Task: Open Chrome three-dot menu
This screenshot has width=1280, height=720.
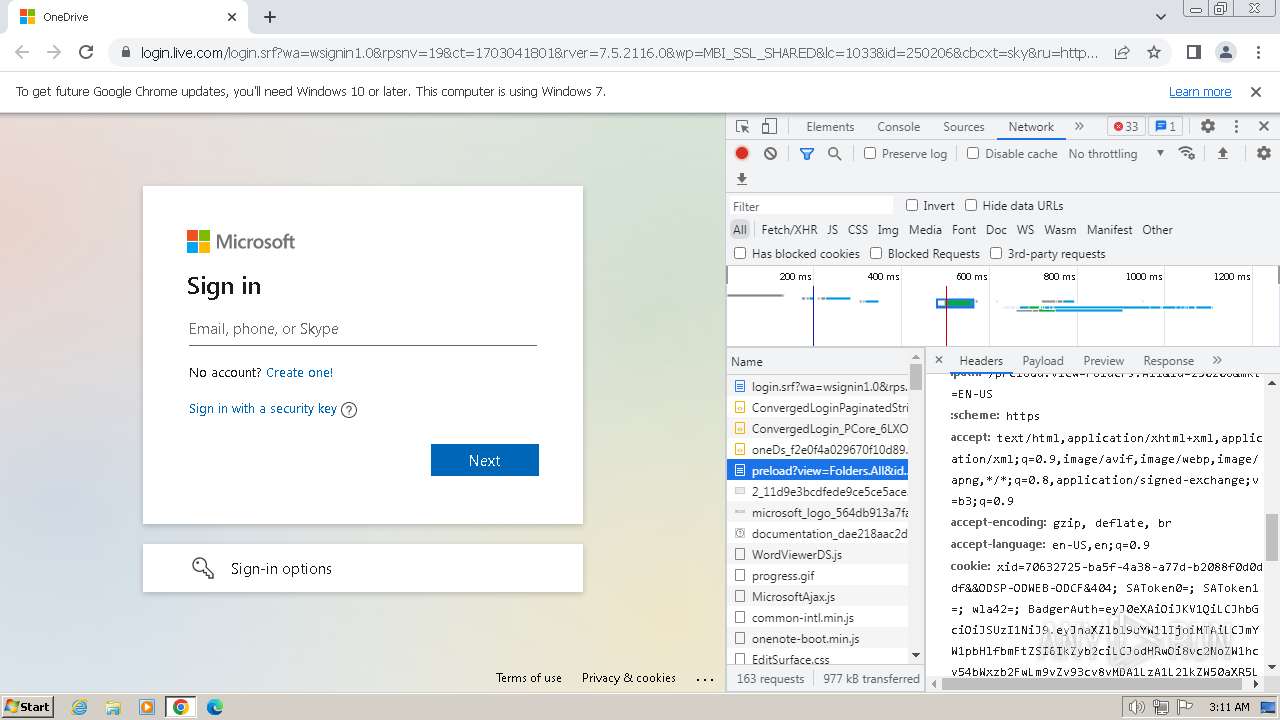Action: (x=1256, y=52)
